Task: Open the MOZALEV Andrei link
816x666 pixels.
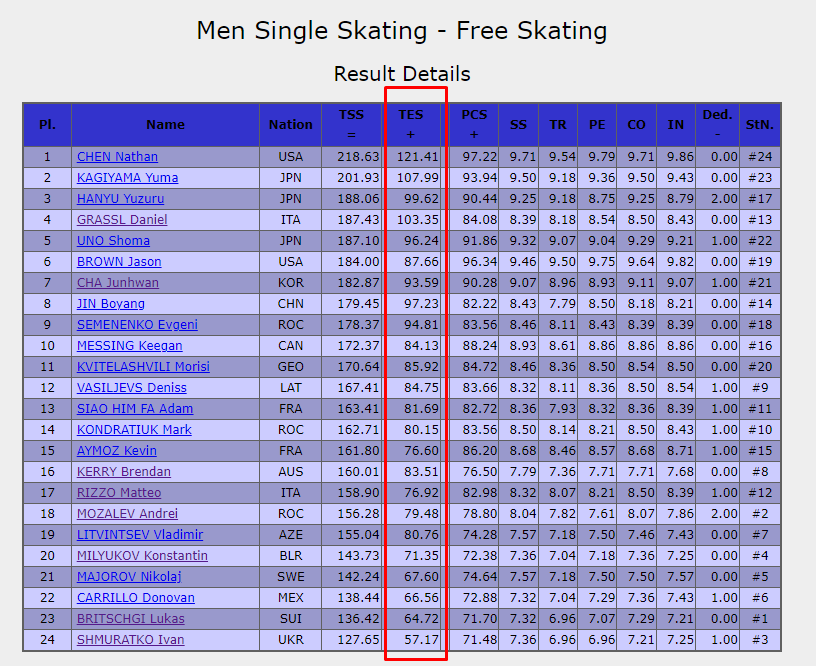Action: [128, 514]
